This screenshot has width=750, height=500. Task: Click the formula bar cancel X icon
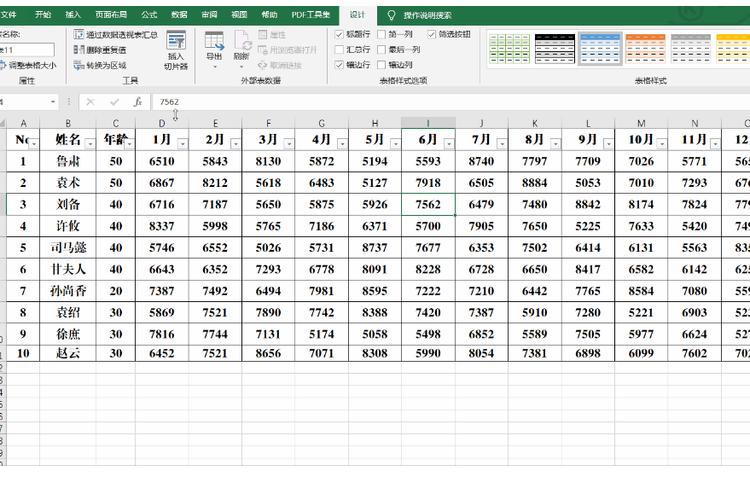coord(90,102)
